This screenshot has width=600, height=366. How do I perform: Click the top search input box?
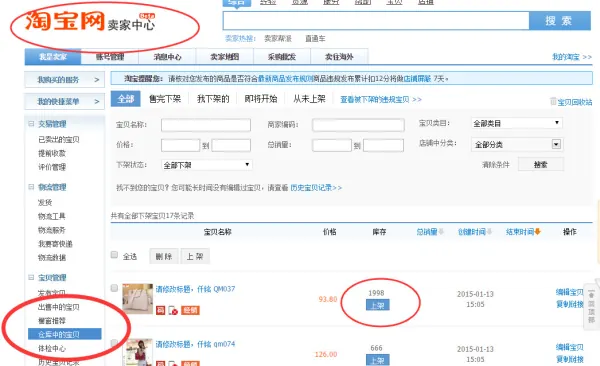376,21
